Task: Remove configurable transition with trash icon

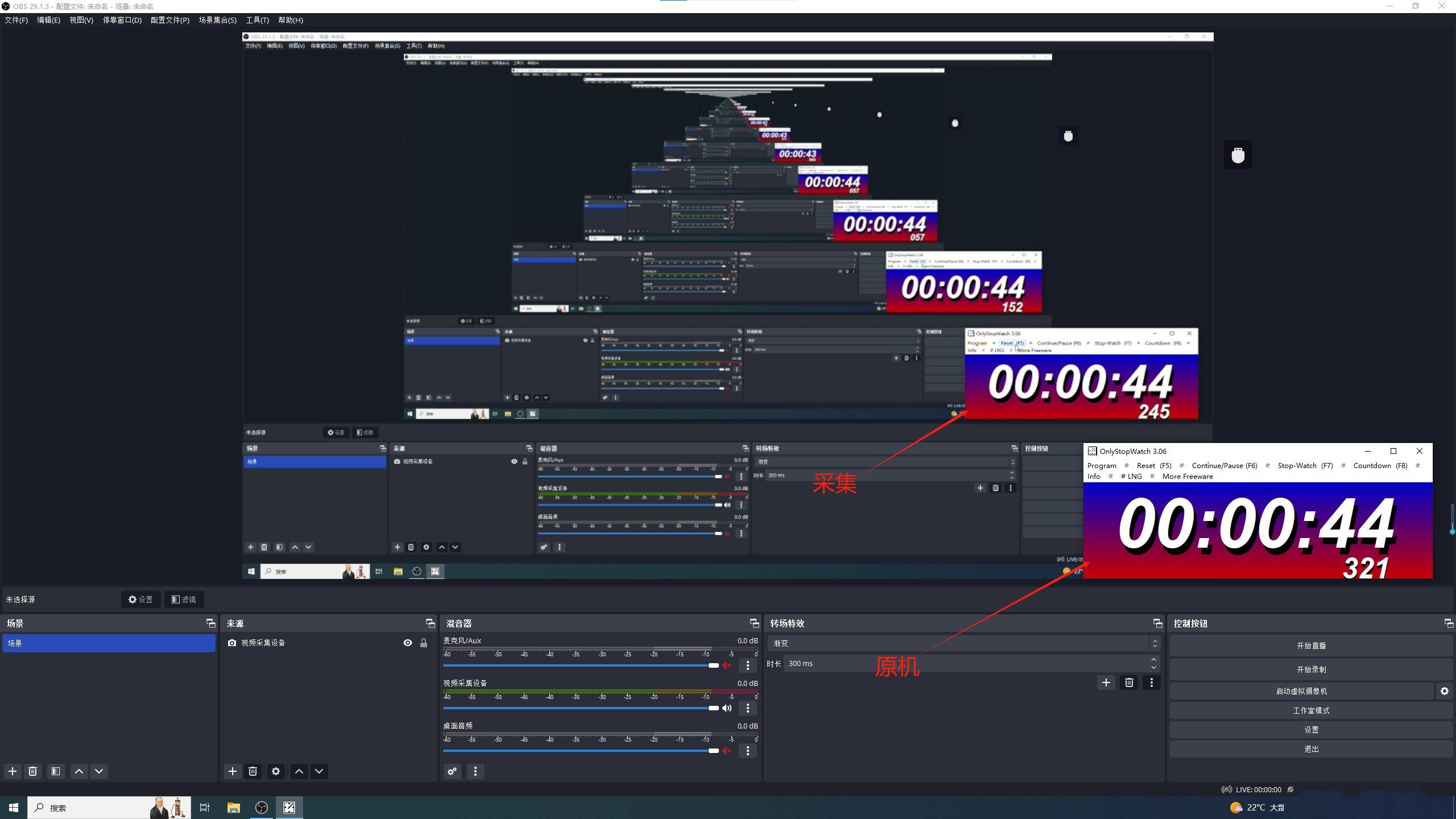Action: pos(1129,682)
